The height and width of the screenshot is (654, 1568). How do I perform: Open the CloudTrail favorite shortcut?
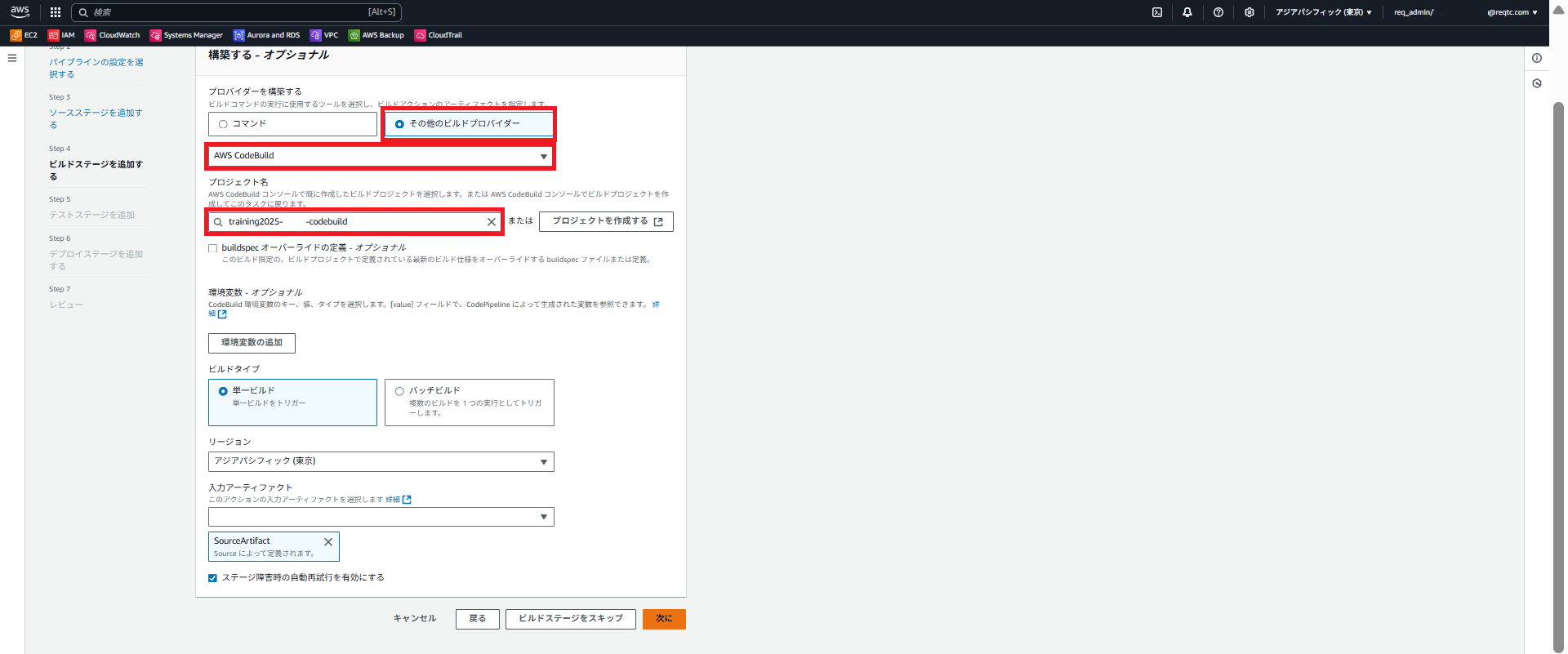click(x=439, y=35)
